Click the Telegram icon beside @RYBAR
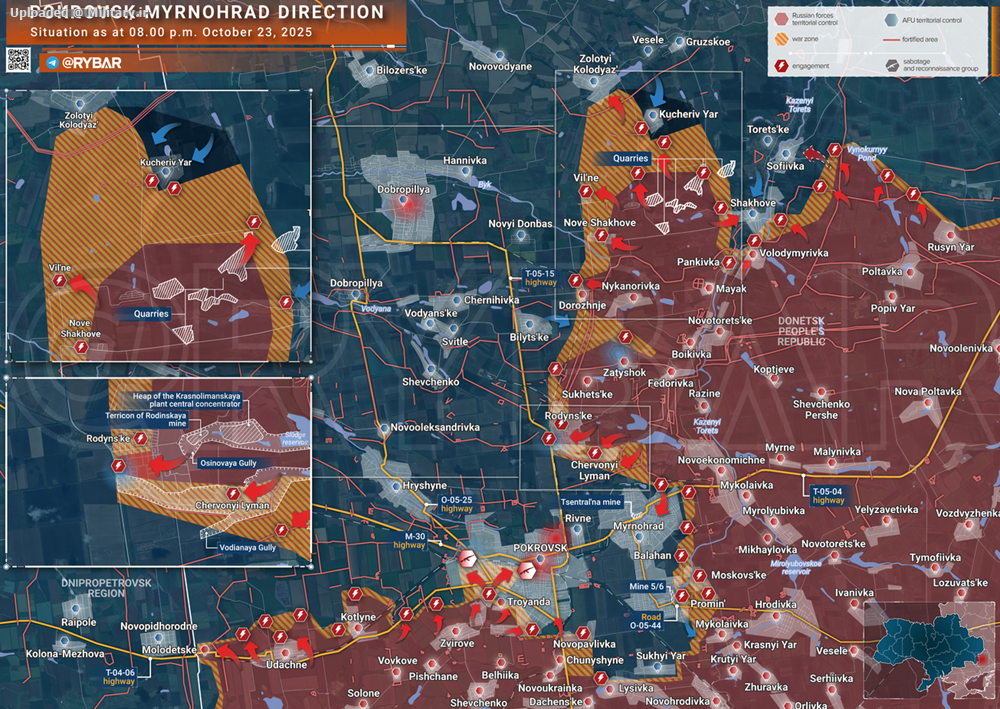The image size is (1000, 709). [52, 62]
